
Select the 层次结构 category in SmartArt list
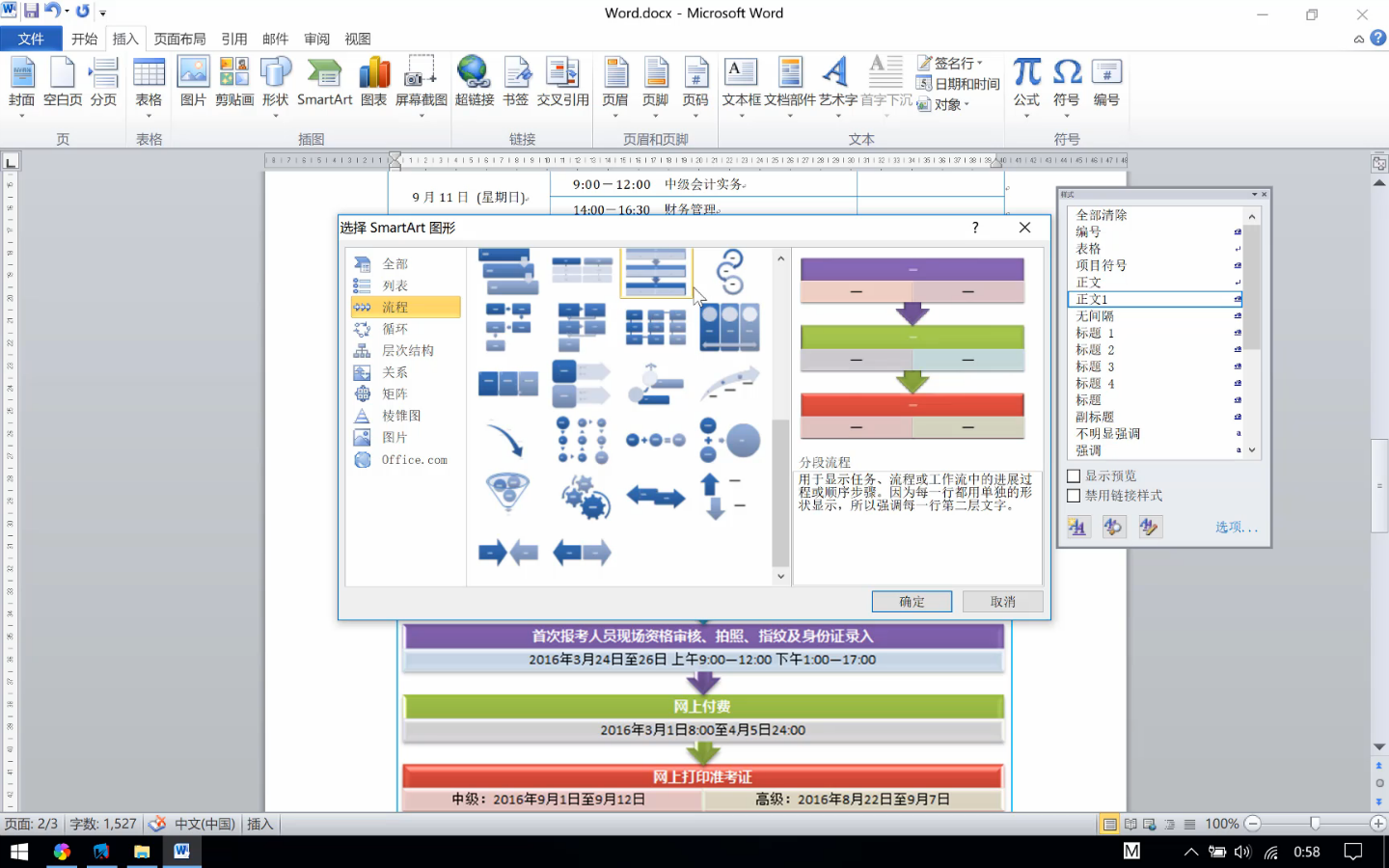click(x=406, y=350)
